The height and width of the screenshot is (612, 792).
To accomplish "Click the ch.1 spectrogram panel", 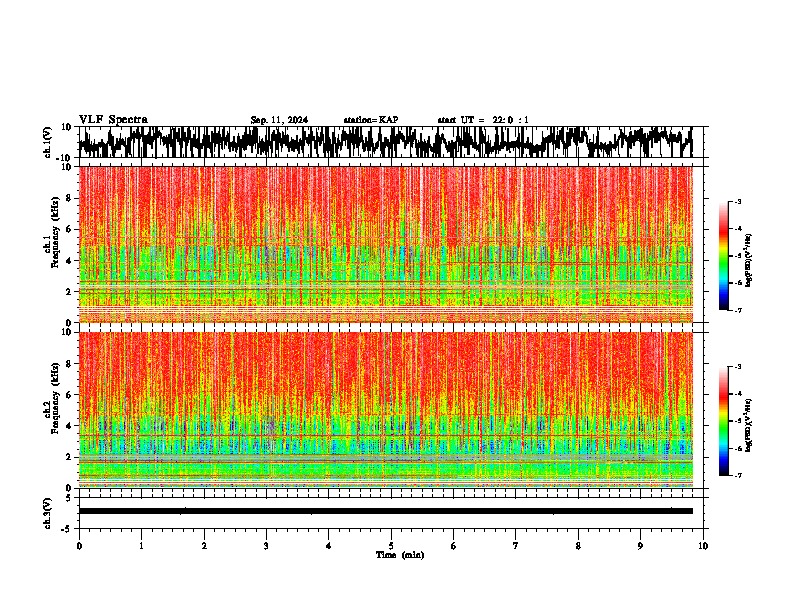I will [x=385, y=244].
